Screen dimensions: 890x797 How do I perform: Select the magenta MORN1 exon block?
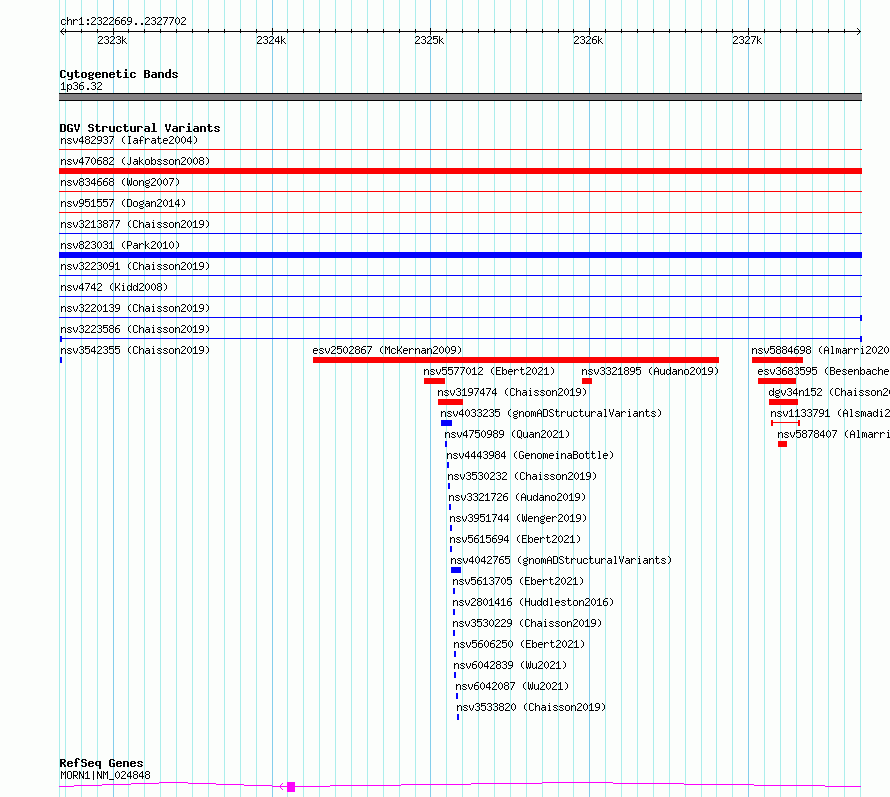click(291, 787)
